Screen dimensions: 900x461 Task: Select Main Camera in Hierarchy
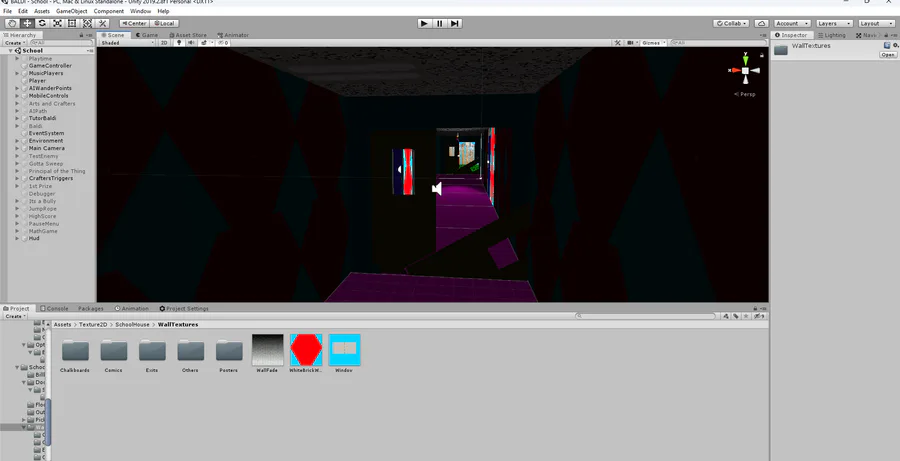coord(46,148)
